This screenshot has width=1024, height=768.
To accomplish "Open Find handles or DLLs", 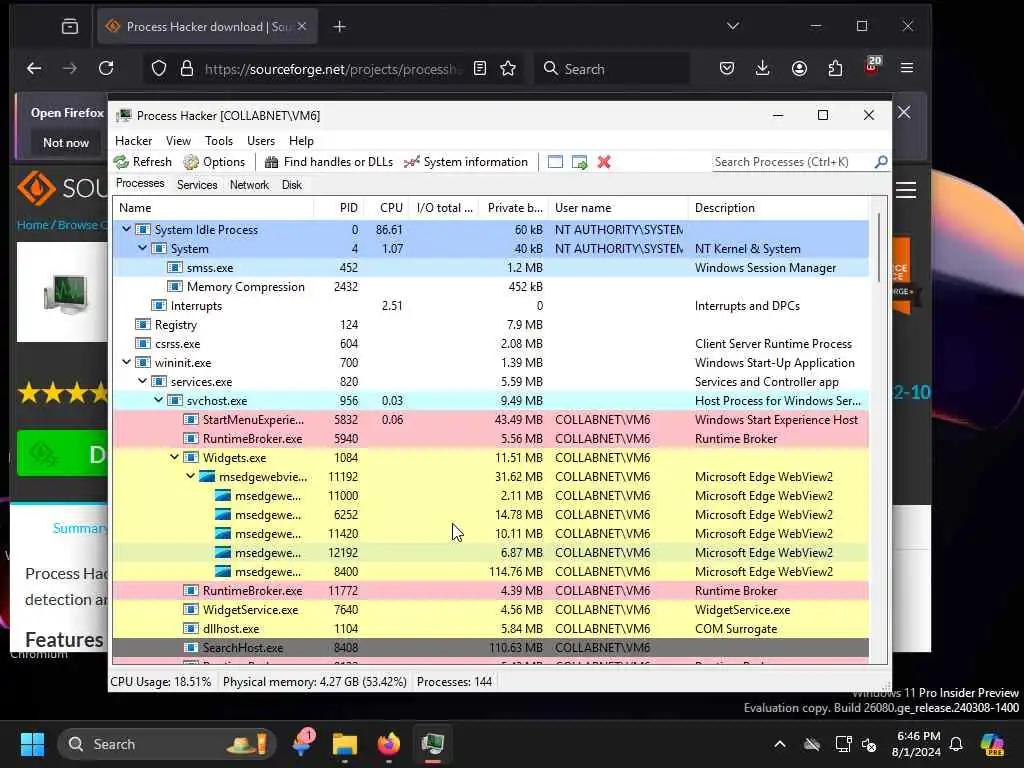I will tap(329, 162).
